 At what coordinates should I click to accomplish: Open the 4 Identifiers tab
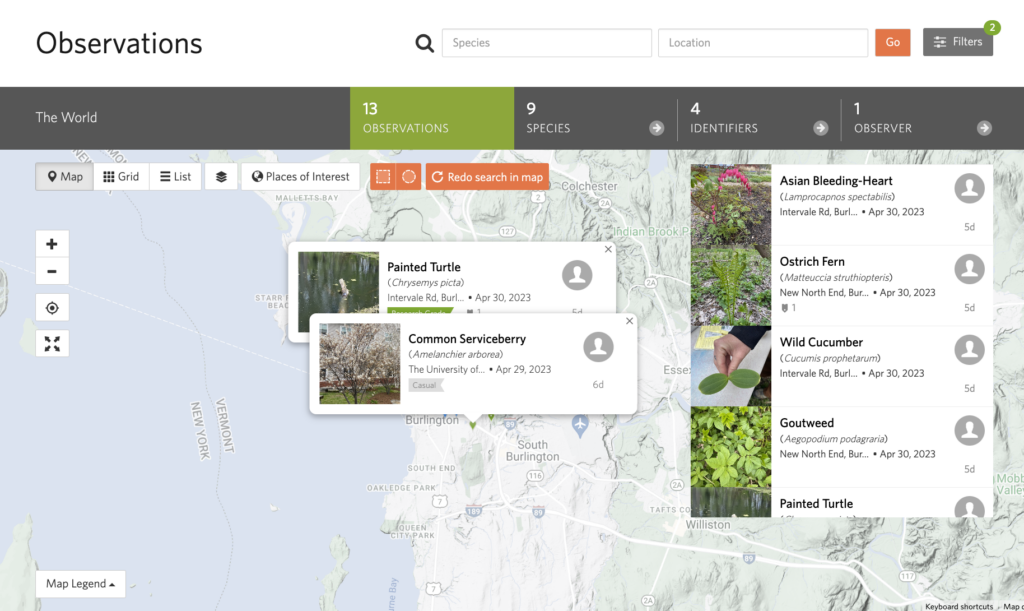758,118
